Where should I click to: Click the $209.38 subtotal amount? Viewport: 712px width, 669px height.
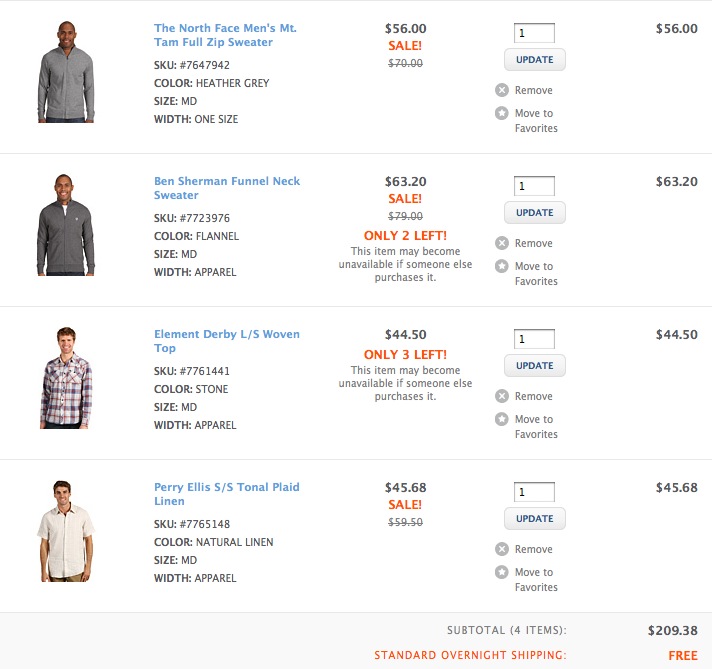[672, 630]
